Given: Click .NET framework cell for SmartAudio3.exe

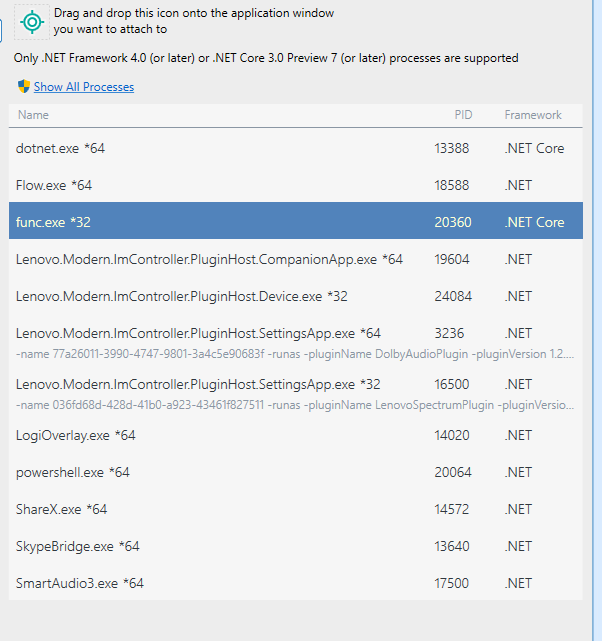Looking at the screenshot, I should pyautogui.click(x=518, y=583).
